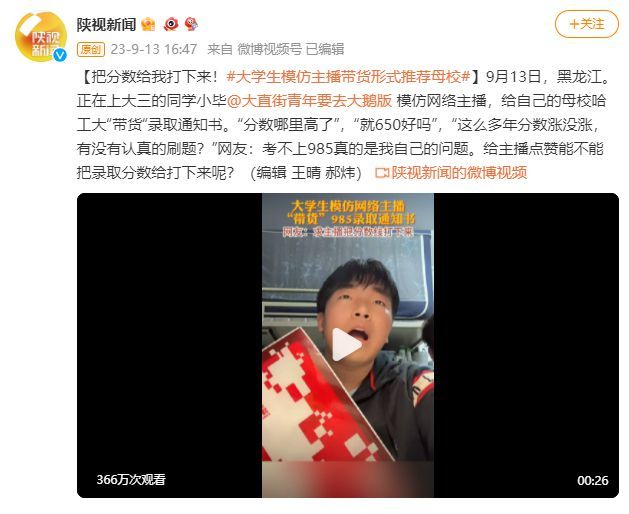Click the yellow video title overlay text
Image resolution: width=629 pixels, height=514 pixels.
348,213
